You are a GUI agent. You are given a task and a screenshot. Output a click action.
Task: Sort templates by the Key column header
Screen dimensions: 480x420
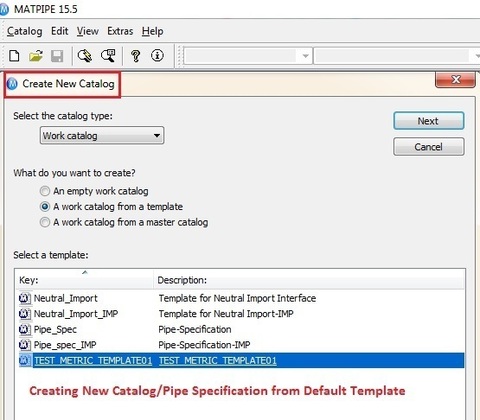pyautogui.click(x=85, y=279)
